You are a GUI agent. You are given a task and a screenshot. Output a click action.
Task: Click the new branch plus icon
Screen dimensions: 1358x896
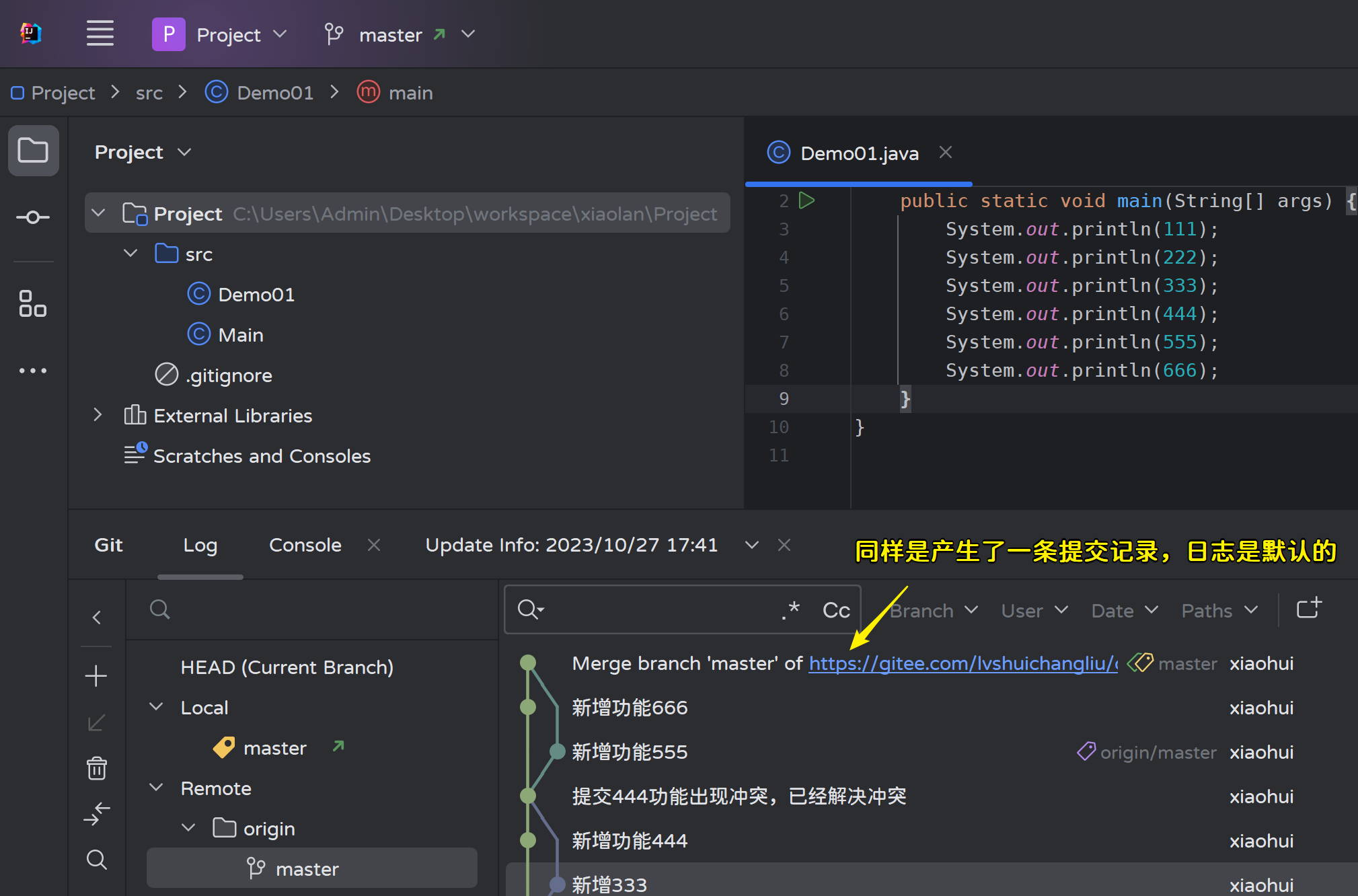[96, 676]
